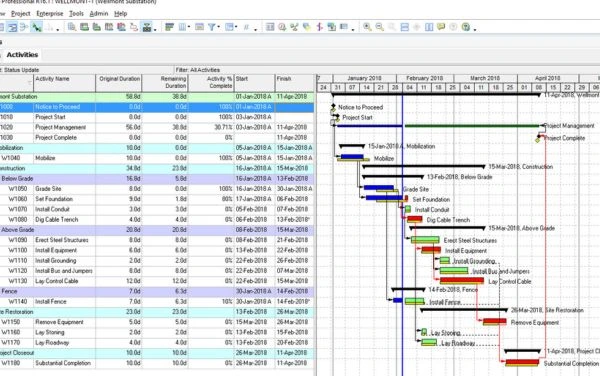Click the Filter funnel toolbar icon
This screenshot has height=376, width=600.
(x=211, y=27)
